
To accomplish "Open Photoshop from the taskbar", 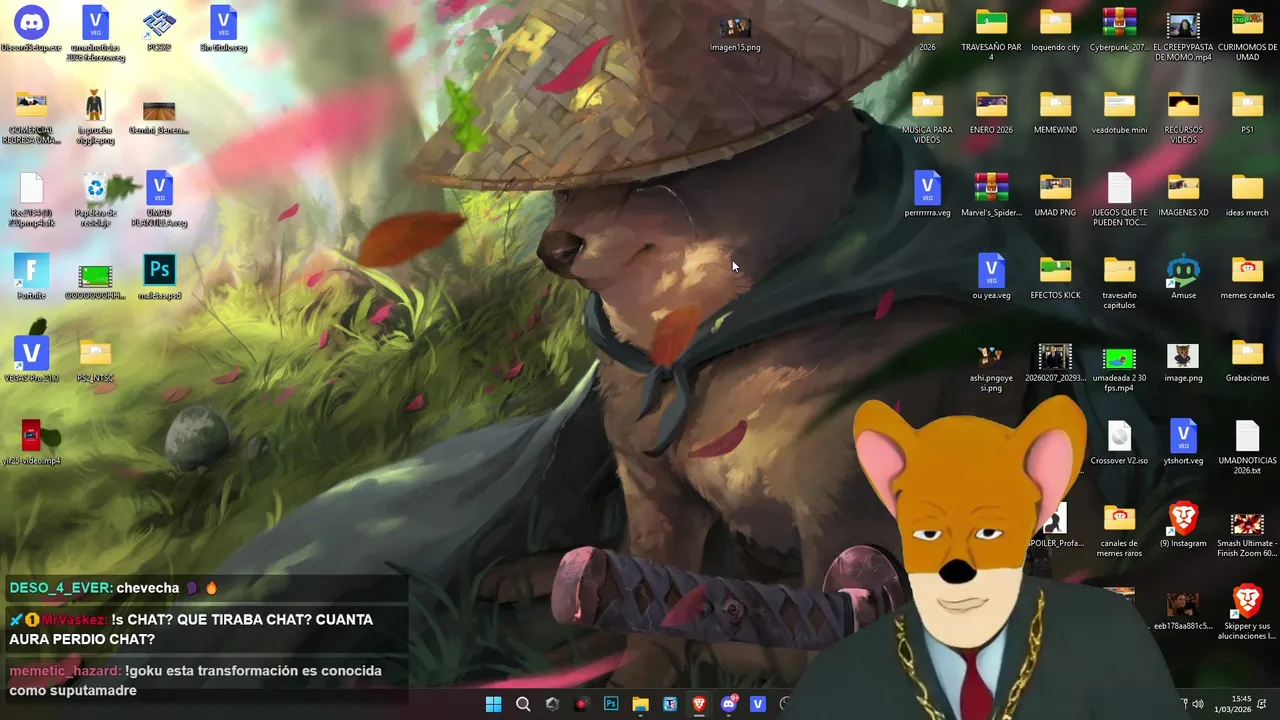I will tap(611, 704).
